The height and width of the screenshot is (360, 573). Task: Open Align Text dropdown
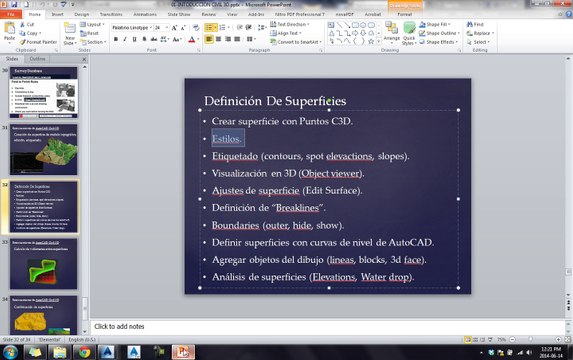click(x=286, y=33)
